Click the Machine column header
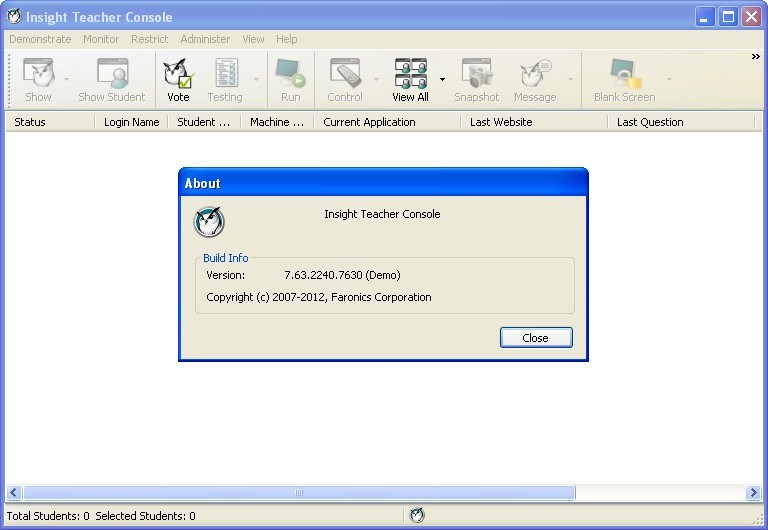The image size is (768, 530). pyautogui.click(x=277, y=122)
